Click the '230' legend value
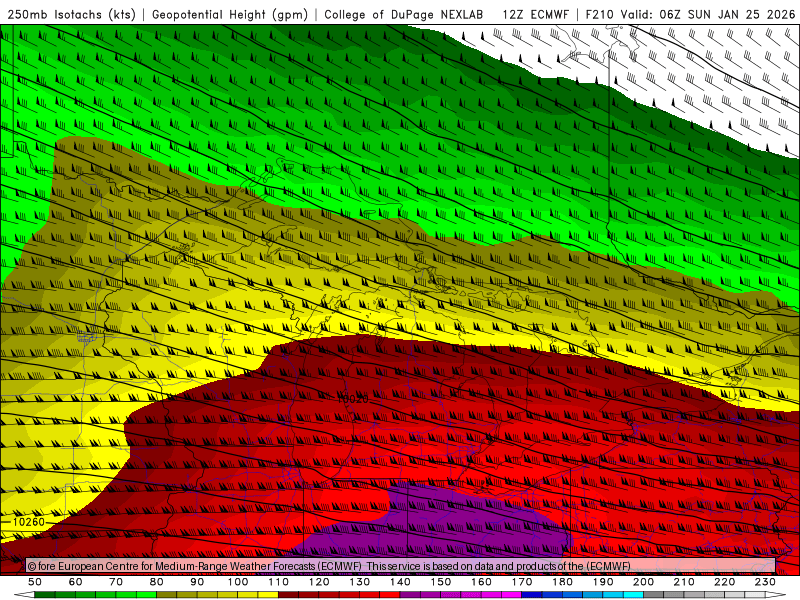Viewport: 800px width, 600px height. tap(765, 582)
